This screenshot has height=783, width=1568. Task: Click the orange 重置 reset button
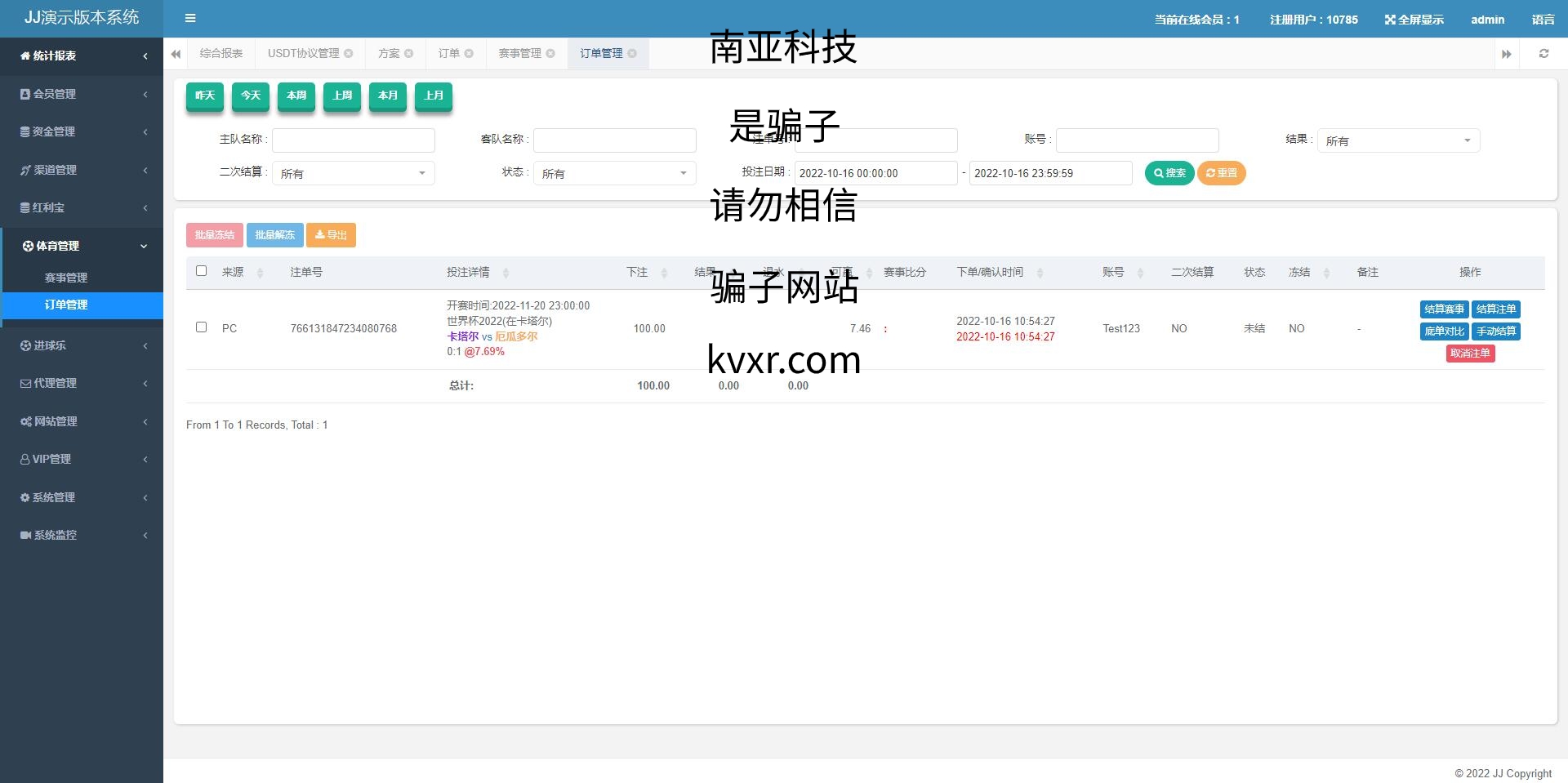tap(1222, 173)
